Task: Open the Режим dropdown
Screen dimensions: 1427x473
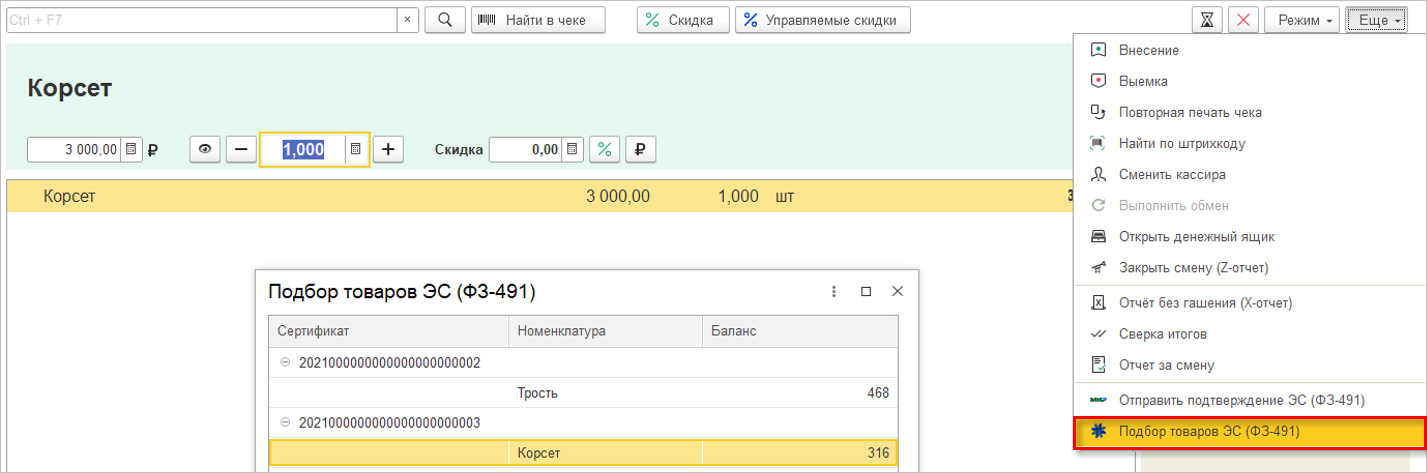Action: click(x=1301, y=20)
